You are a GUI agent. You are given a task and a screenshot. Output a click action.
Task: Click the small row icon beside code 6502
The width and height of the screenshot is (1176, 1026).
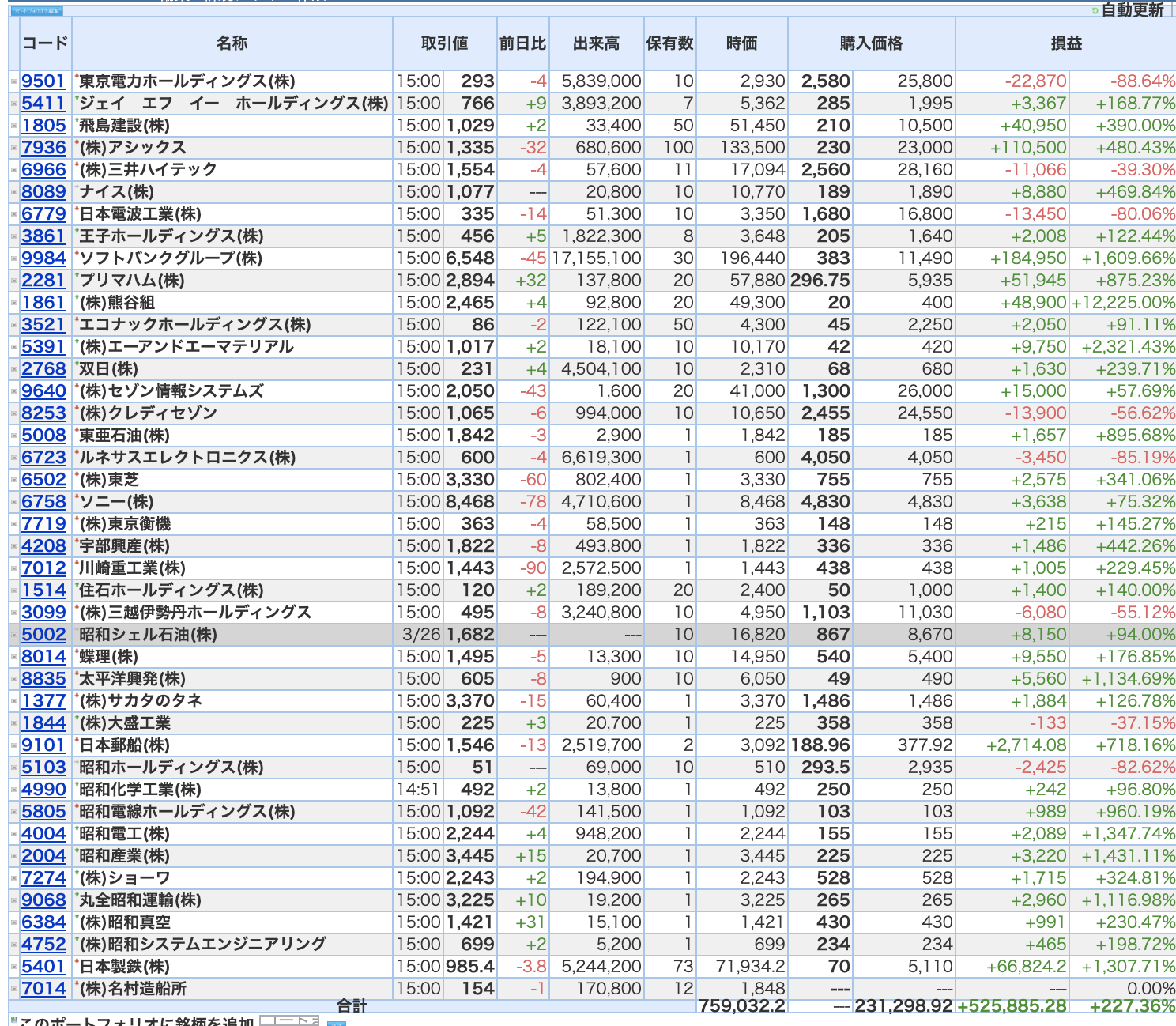(14, 480)
